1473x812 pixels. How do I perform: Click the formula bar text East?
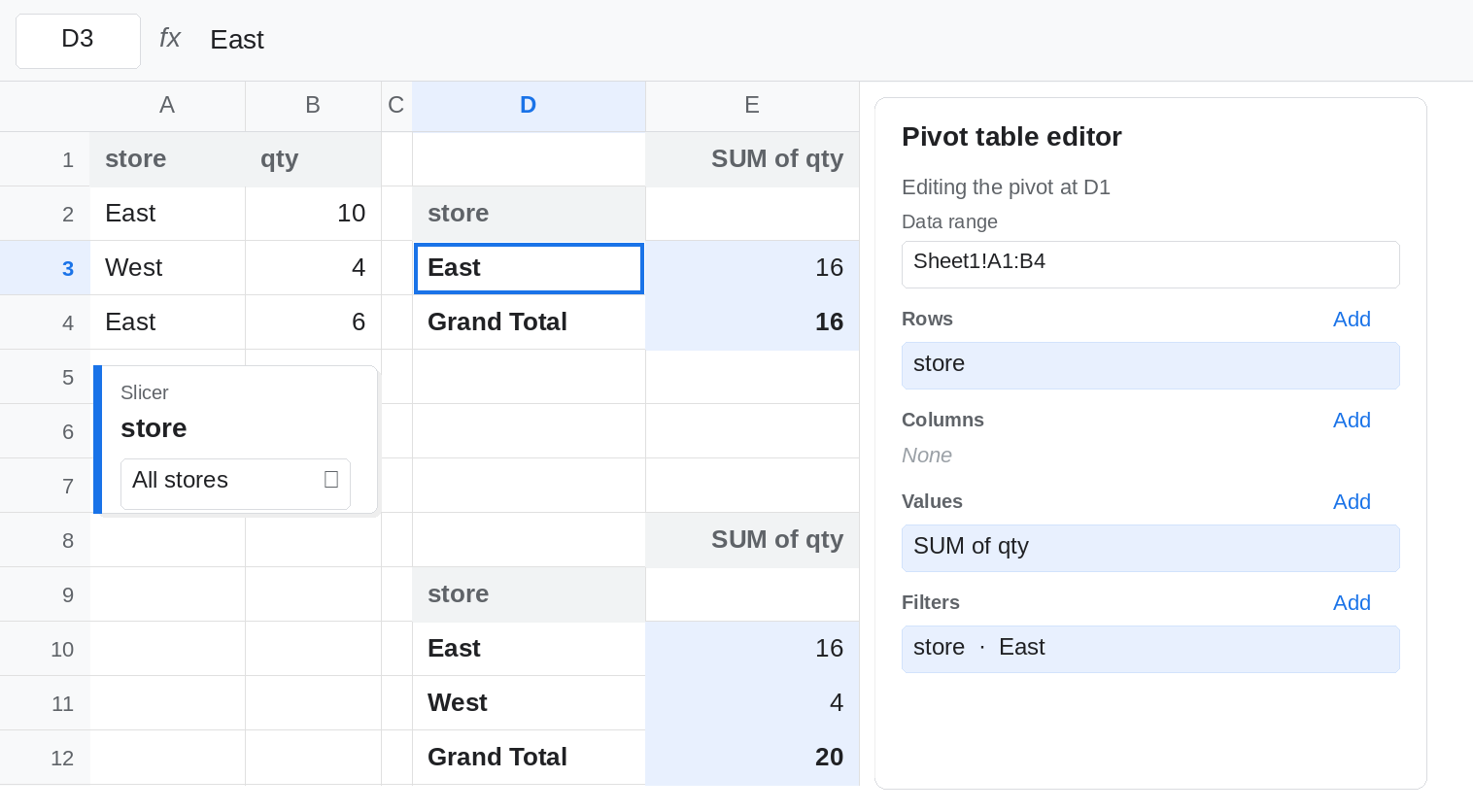click(x=237, y=40)
